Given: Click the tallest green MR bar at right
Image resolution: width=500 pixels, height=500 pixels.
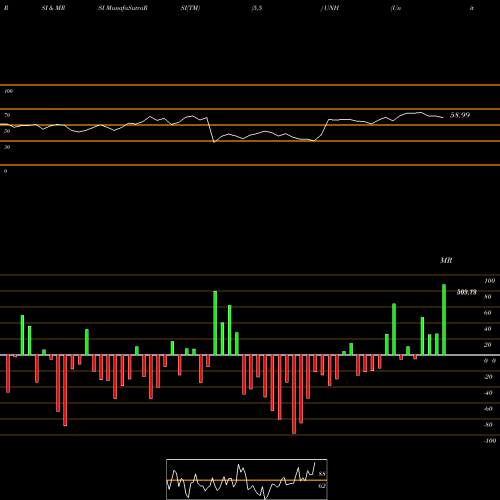Looking at the screenshot, I should pyautogui.click(x=444, y=320).
